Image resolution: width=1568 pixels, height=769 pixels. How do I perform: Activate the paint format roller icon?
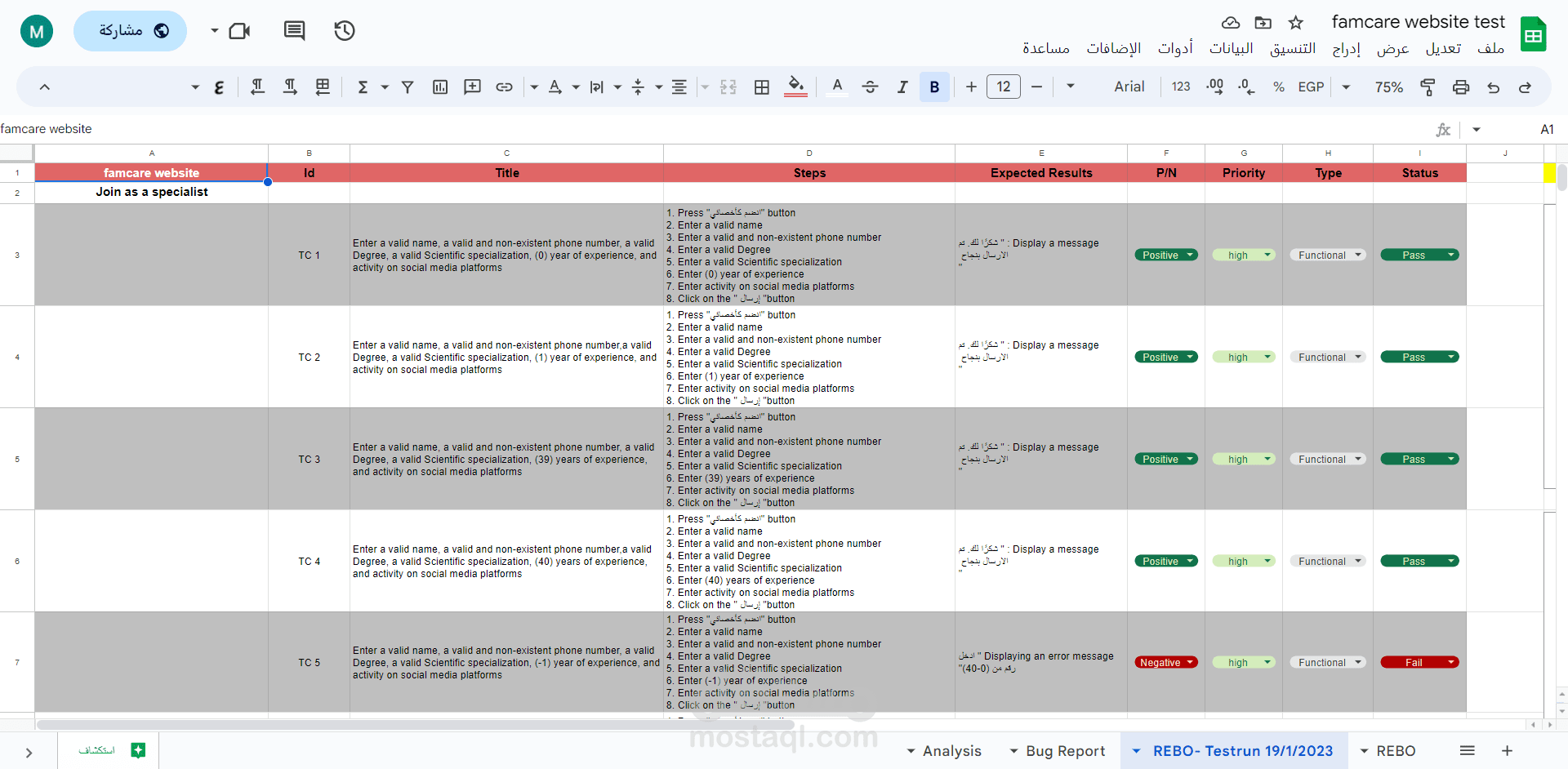pyautogui.click(x=1428, y=87)
